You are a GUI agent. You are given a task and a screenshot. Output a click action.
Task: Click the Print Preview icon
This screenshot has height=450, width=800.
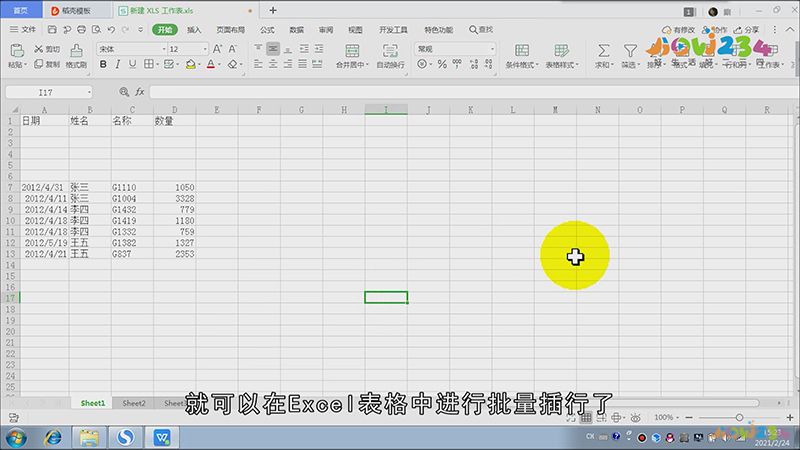tap(96, 30)
